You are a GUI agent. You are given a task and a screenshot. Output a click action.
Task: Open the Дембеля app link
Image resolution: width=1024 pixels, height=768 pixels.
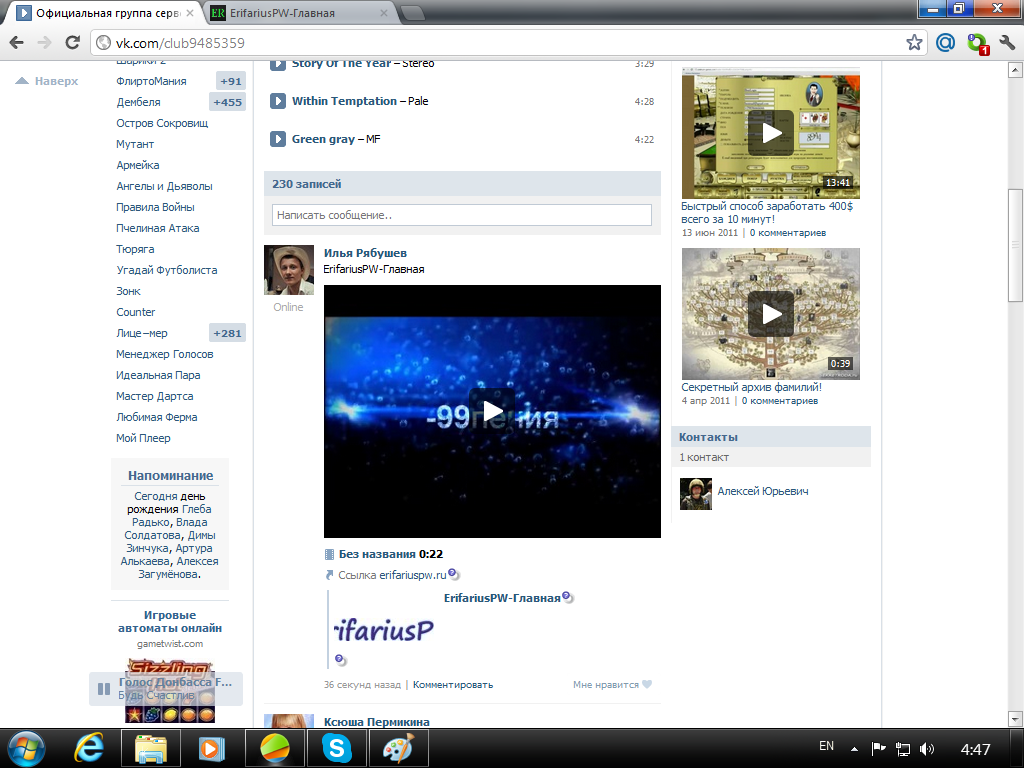pyautogui.click(x=138, y=102)
